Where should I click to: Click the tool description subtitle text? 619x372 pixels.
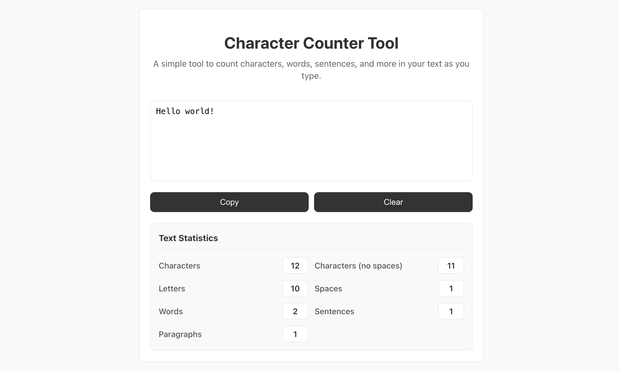click(311, 70)
